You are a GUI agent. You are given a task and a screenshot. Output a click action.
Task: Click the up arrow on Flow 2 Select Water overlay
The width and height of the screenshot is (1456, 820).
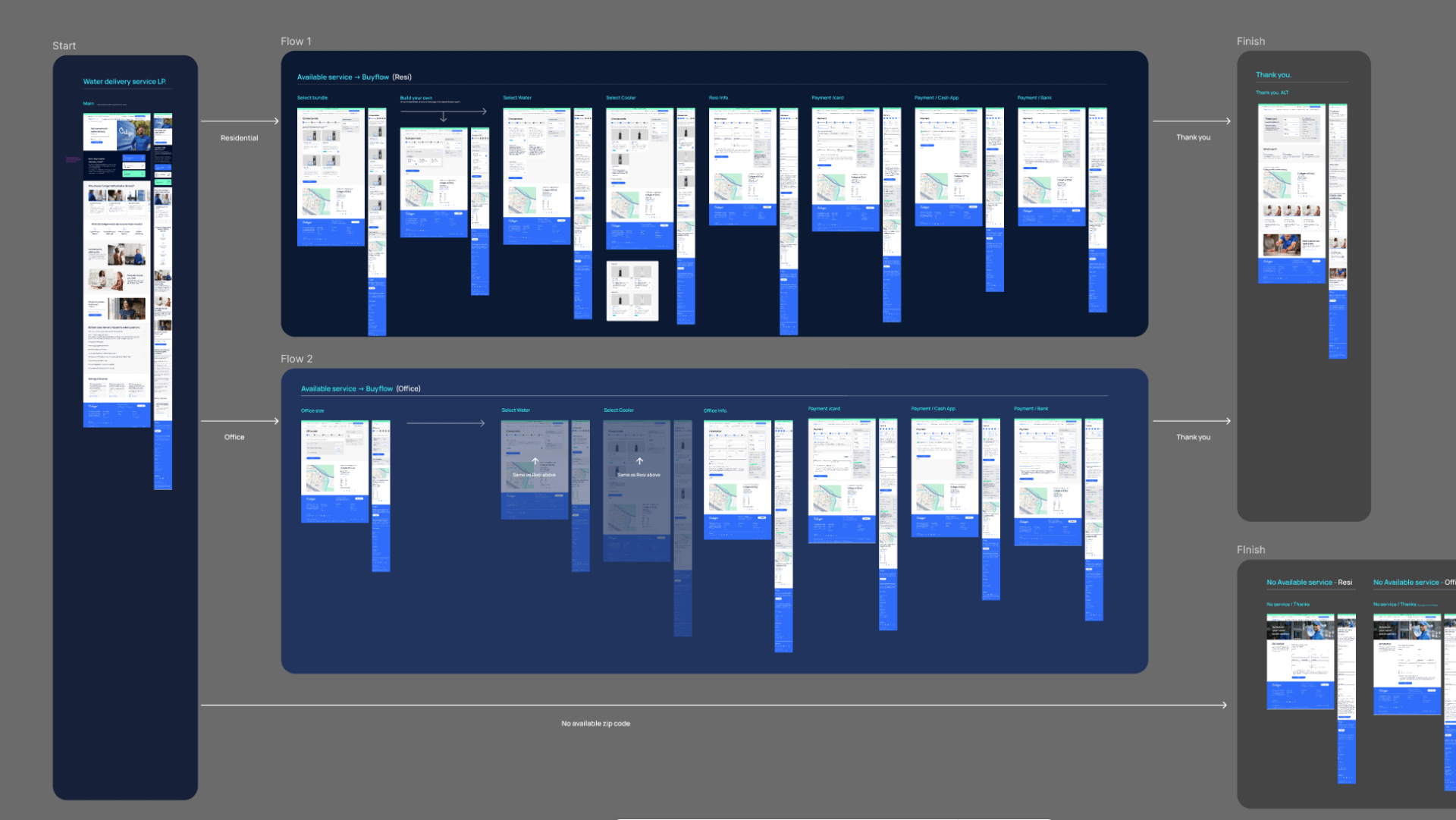[535, 461]
